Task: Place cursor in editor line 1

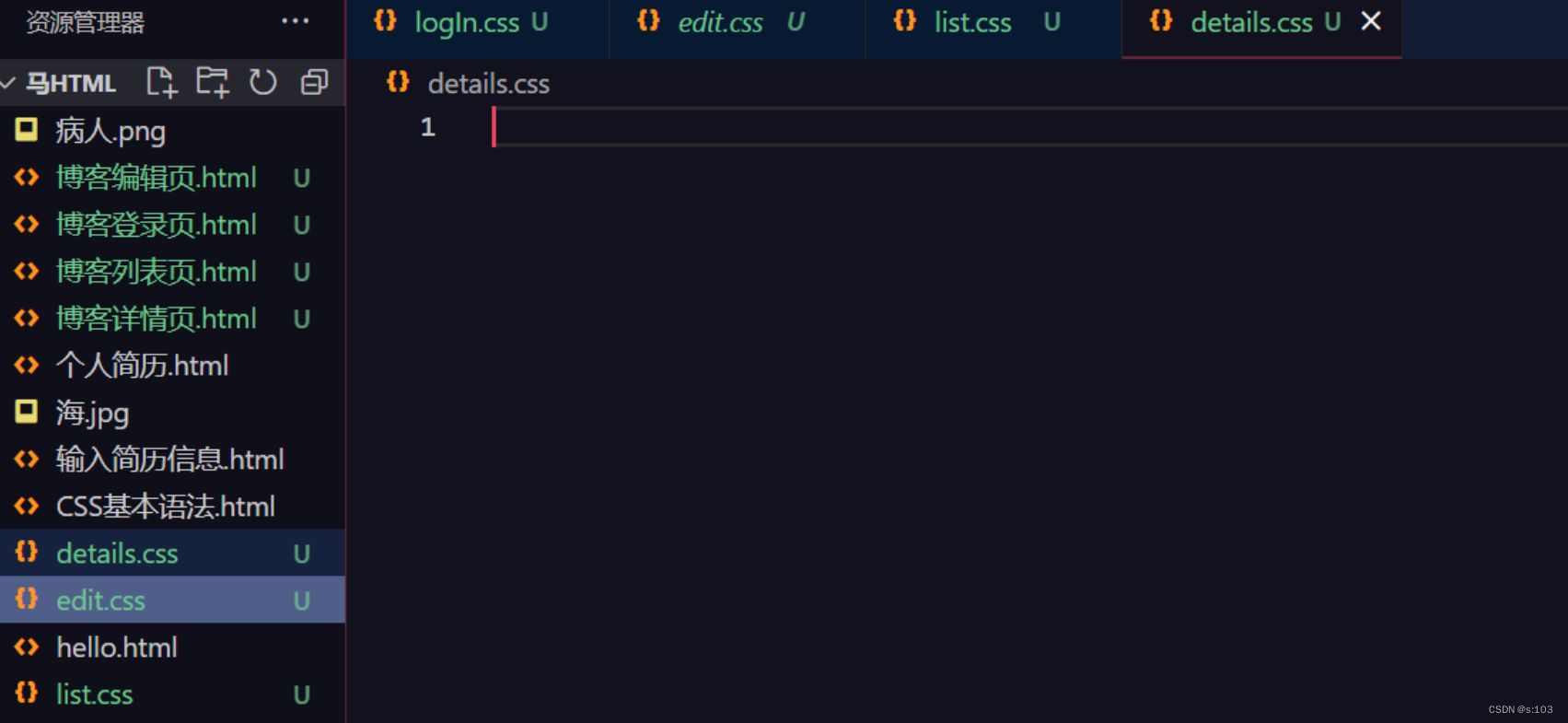Action: [1029, 127]
